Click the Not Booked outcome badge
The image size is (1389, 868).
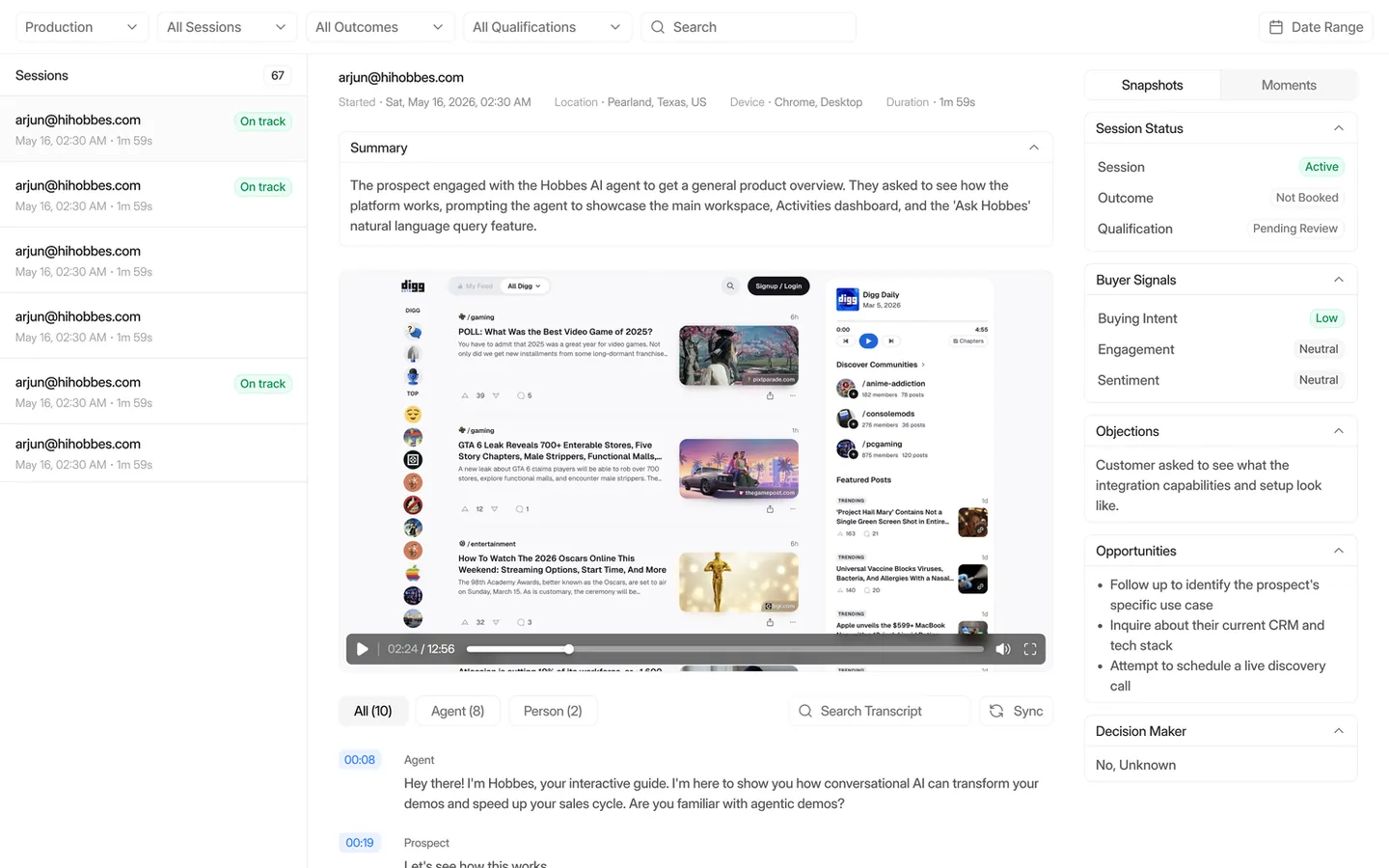click(1307, 198)
